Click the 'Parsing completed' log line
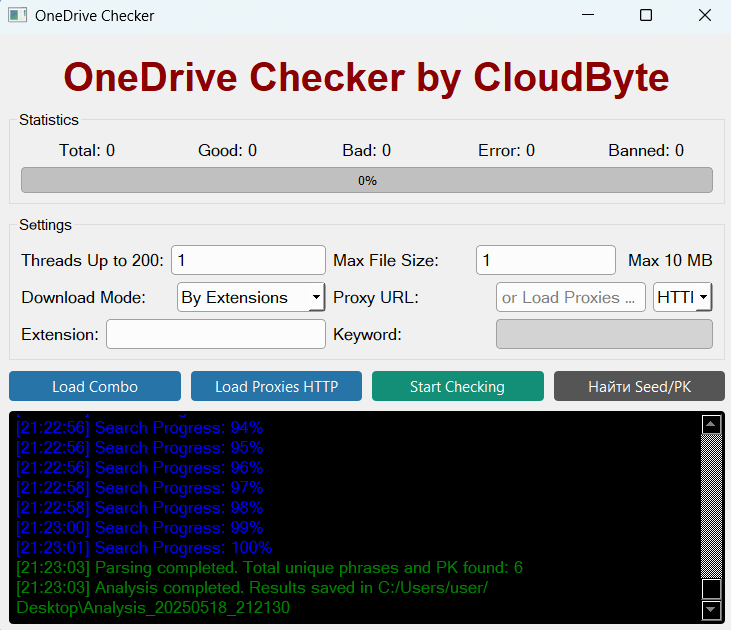Screen dimensions: 731x630 [269, 568]
